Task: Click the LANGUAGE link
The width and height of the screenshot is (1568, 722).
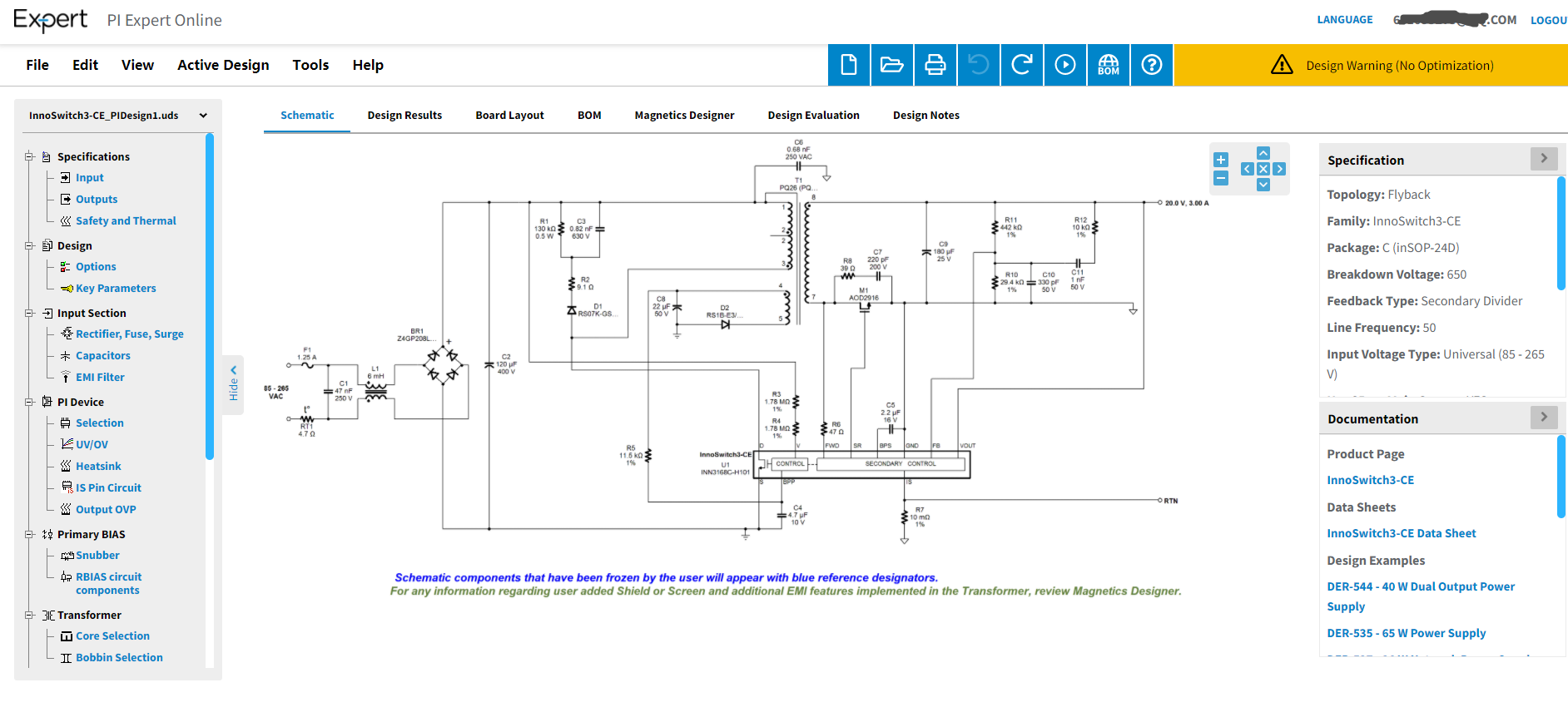Action: [x=1344, y=20]
